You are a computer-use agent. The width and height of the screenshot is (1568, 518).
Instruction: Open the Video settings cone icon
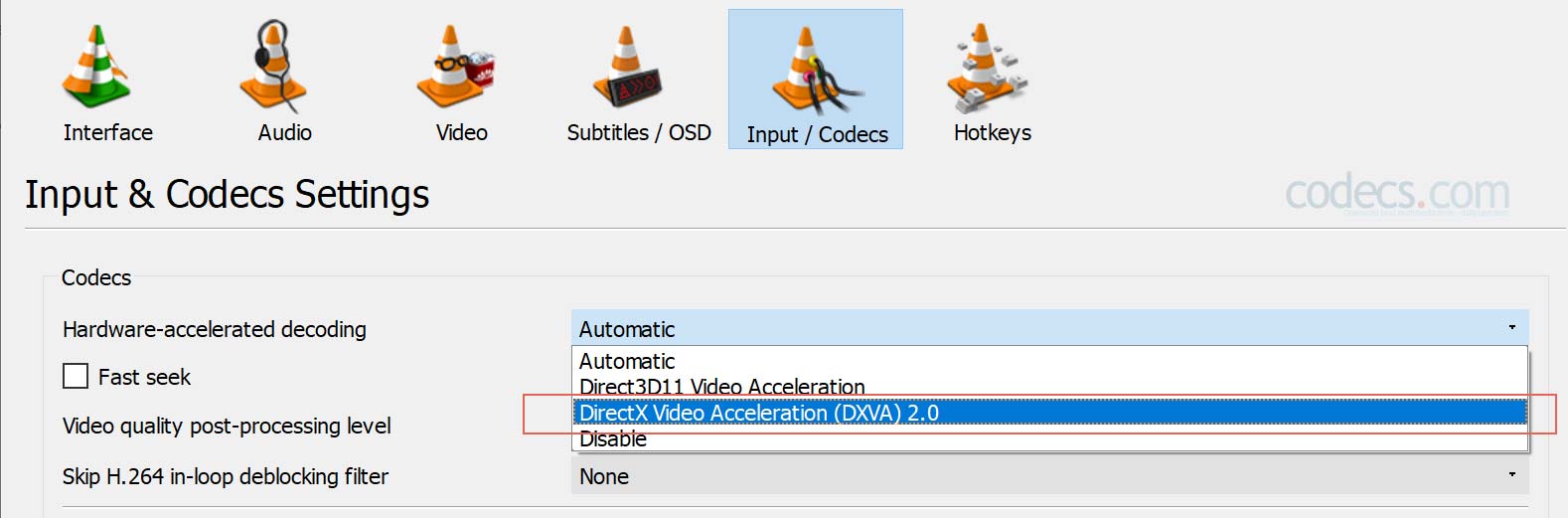[x=455, y=68]
